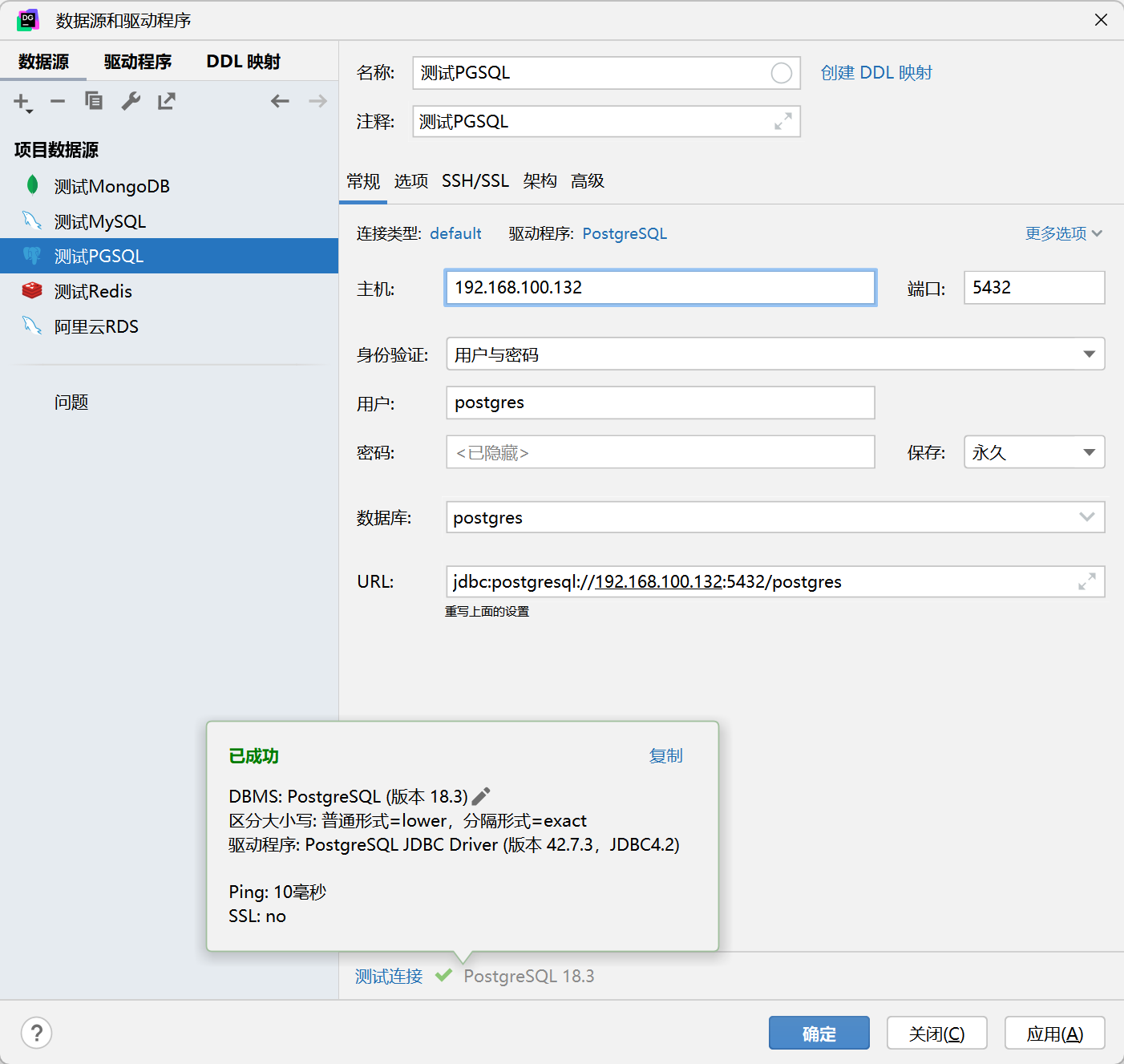Viewport: 1124px width, 1064px height.
Task: Switch to 驱动程序 tab
Action: (138, 62)
